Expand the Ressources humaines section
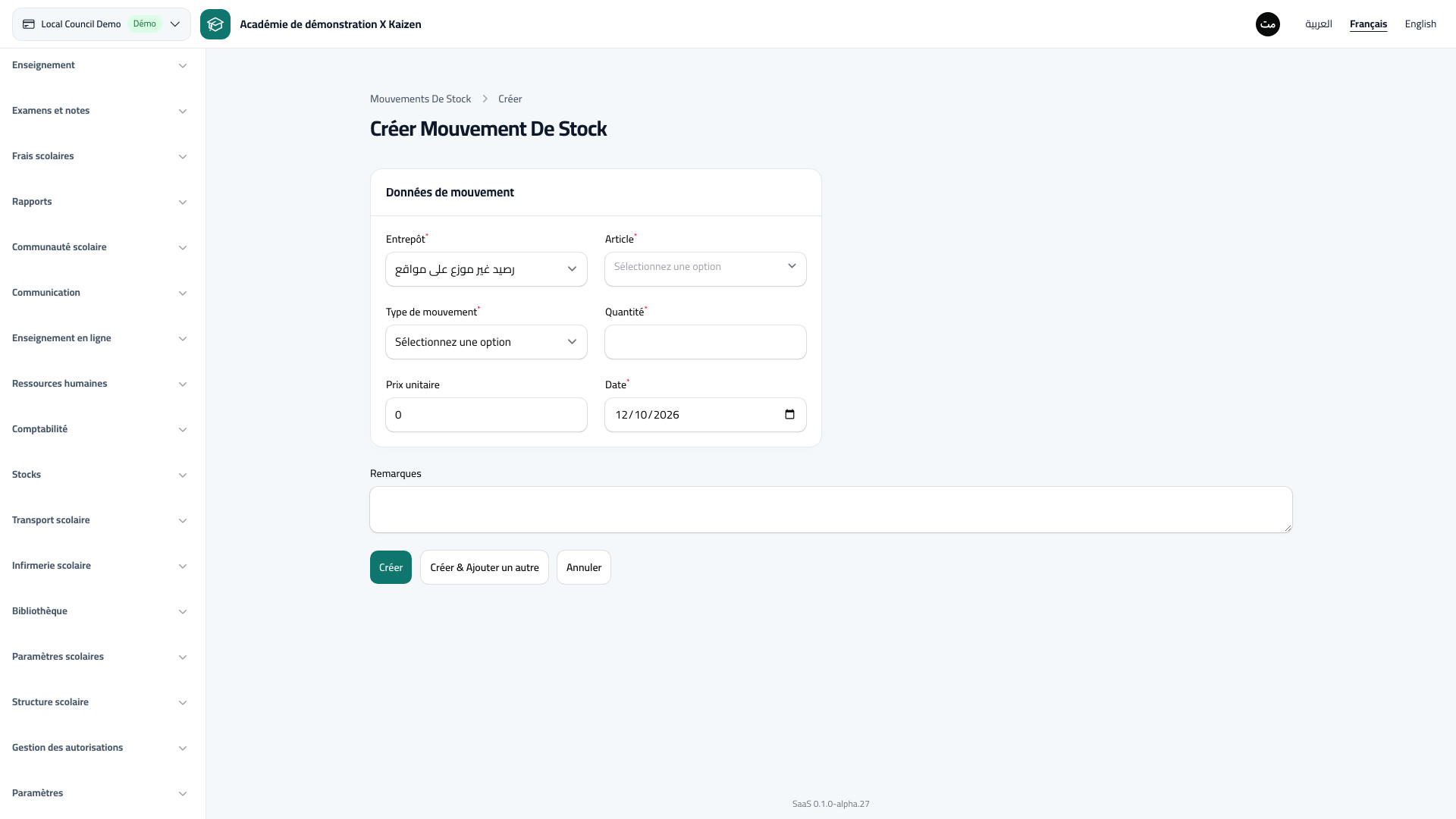The height and width of the screenshot is (819, 1456). pyautogui.click(x=99, y=384)
